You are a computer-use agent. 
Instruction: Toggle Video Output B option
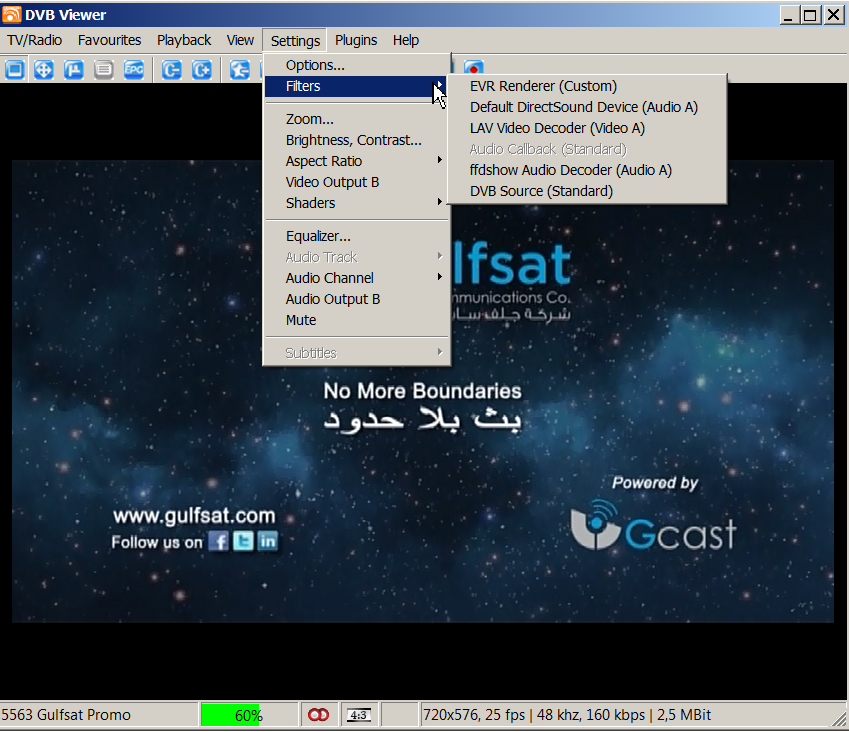pos(332,182)
